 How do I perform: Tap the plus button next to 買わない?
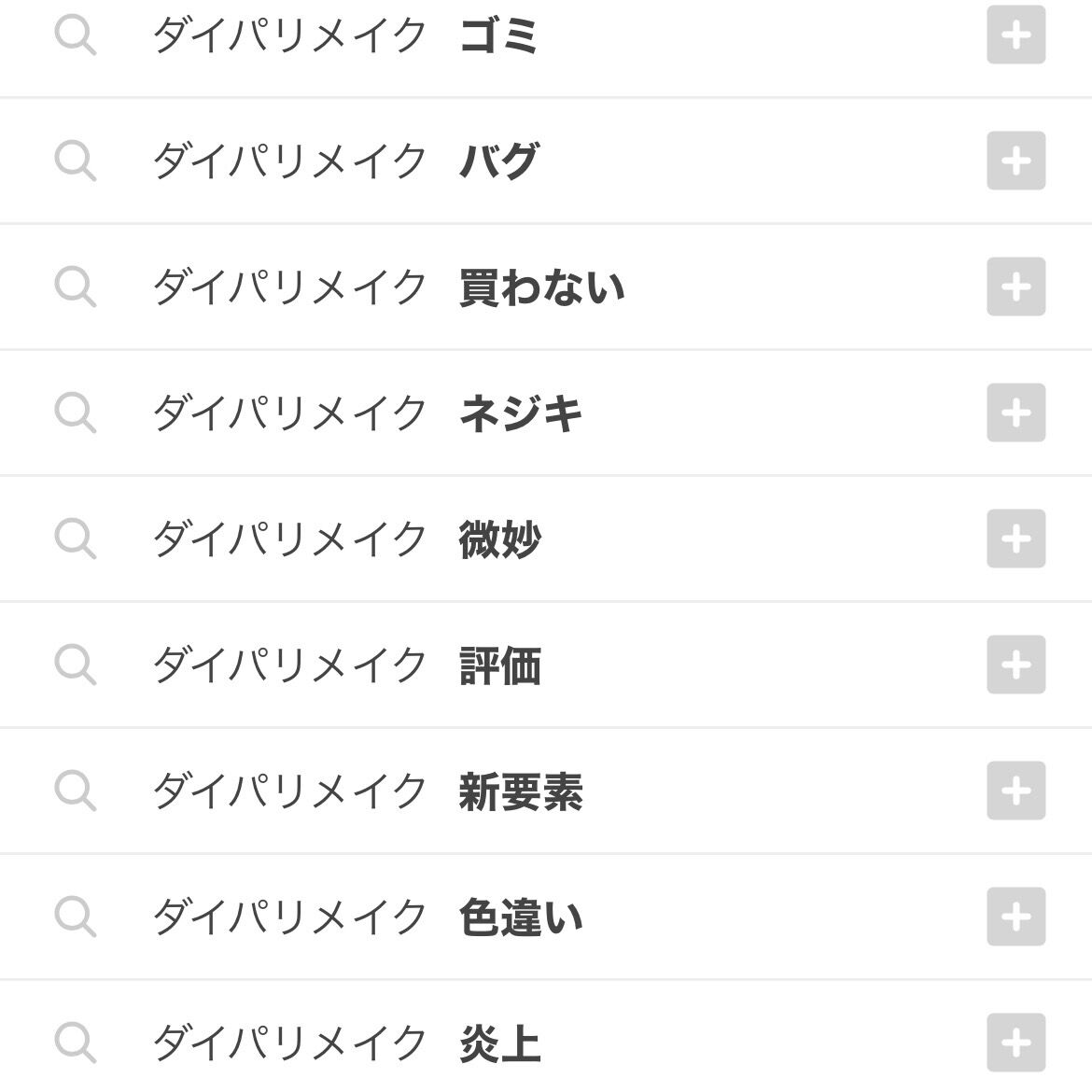click(1015, 287)
